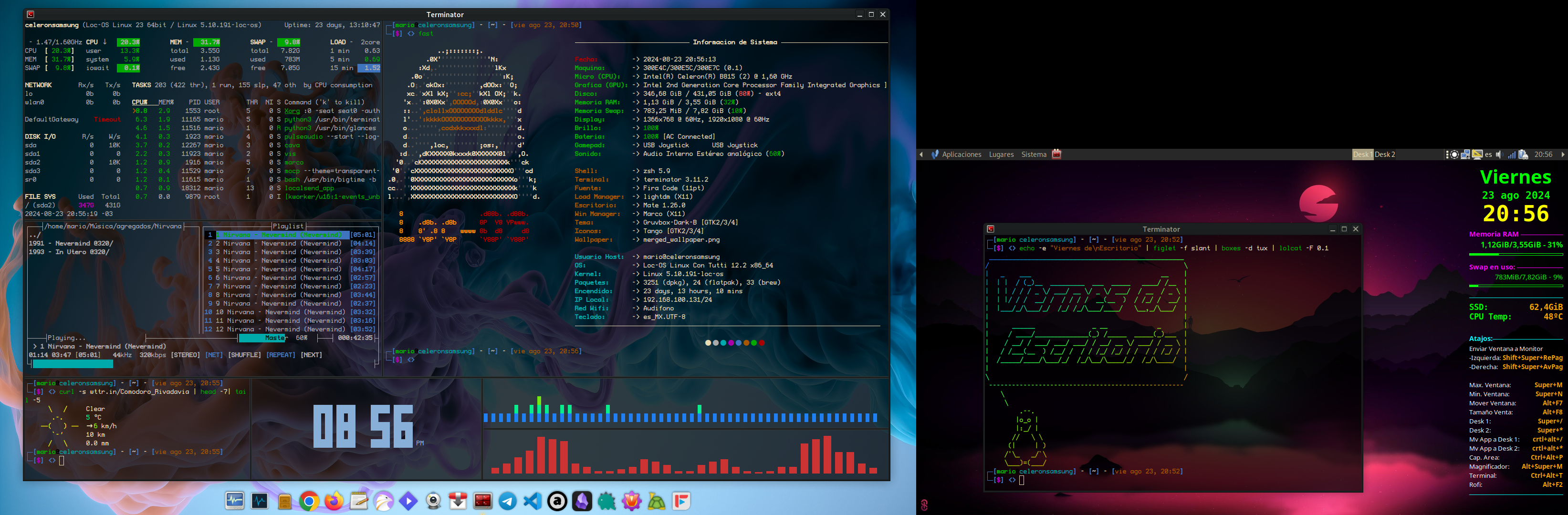Open the green turtle dock icon
1568x515 pixels.
point(657,500)
